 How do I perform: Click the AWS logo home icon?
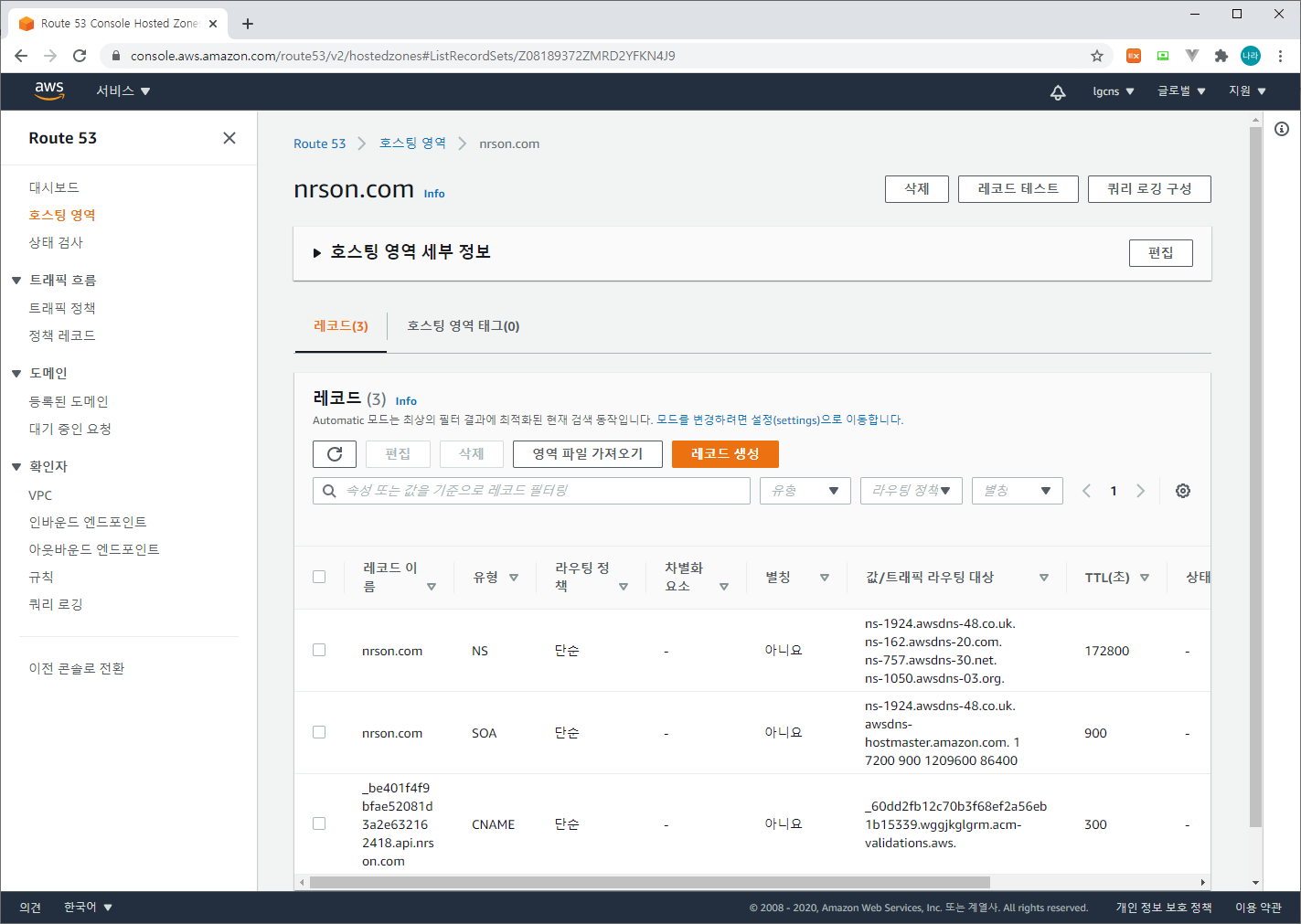(49, 90)
